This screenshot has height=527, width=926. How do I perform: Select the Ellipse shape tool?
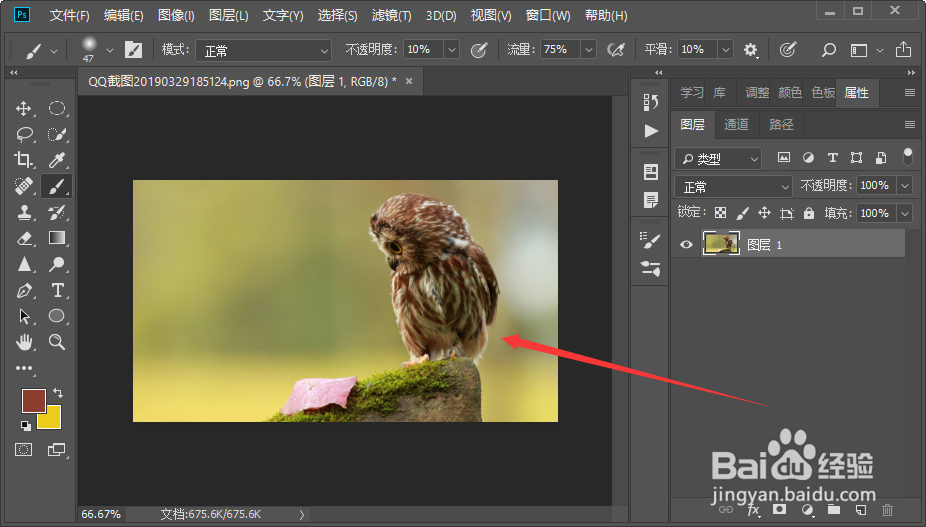(x=57, y=316)
